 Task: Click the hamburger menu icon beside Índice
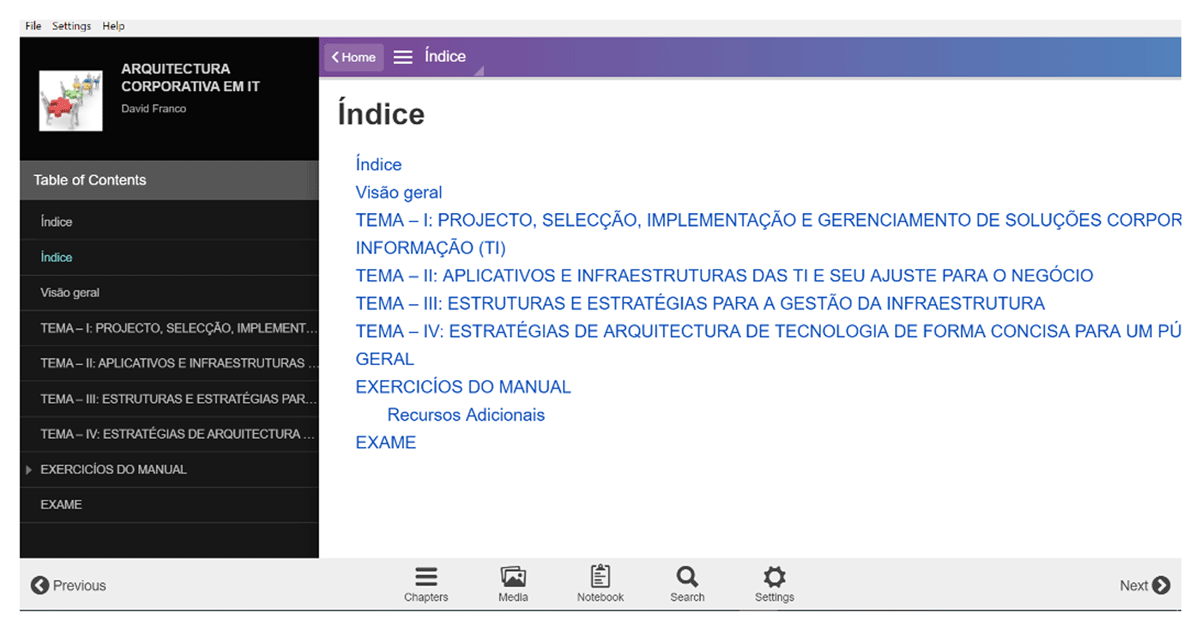(403, 57)
